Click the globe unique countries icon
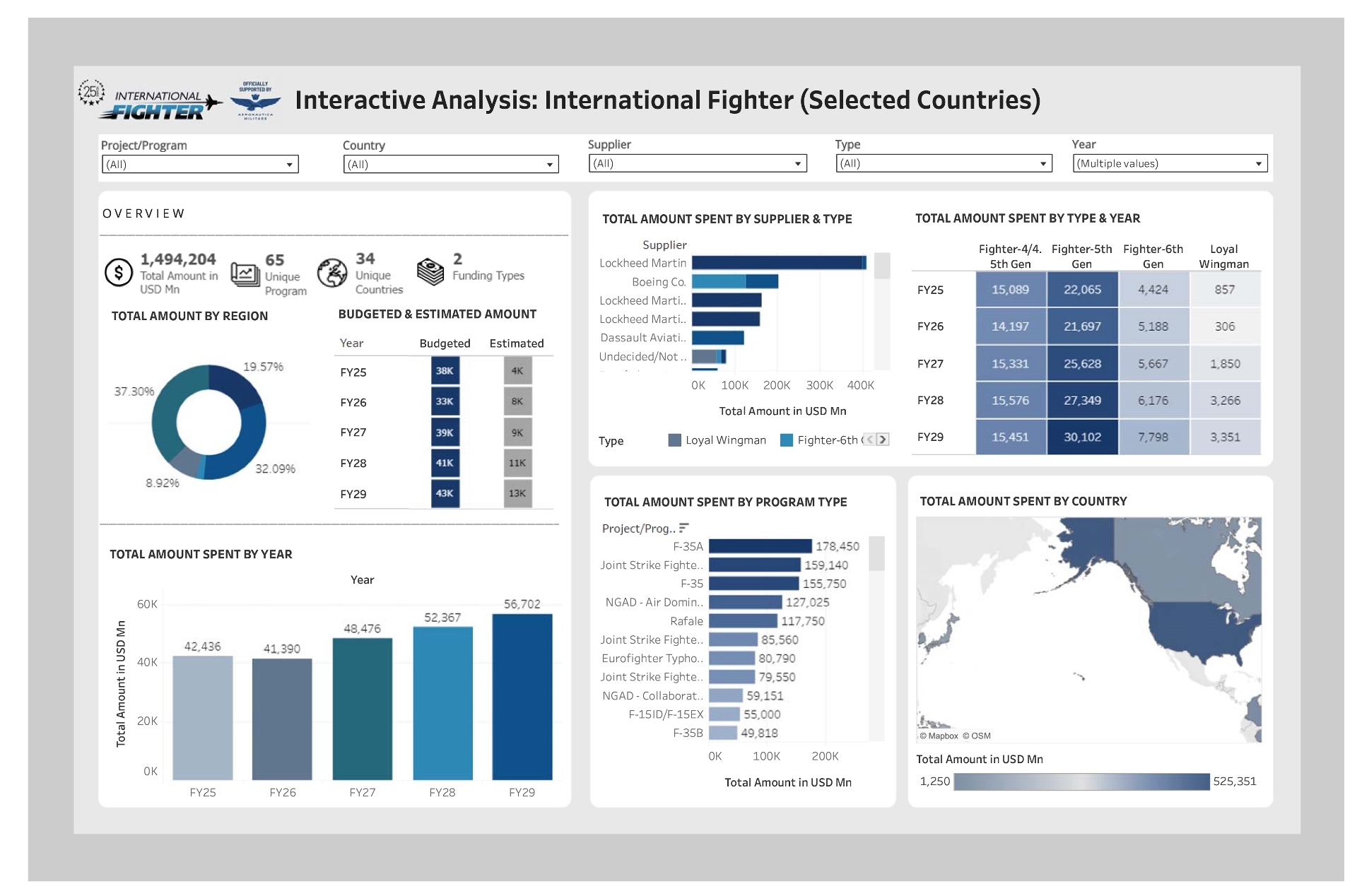Screen dimensions: 1357x896 pyautogui.click(x=331, y=273)
